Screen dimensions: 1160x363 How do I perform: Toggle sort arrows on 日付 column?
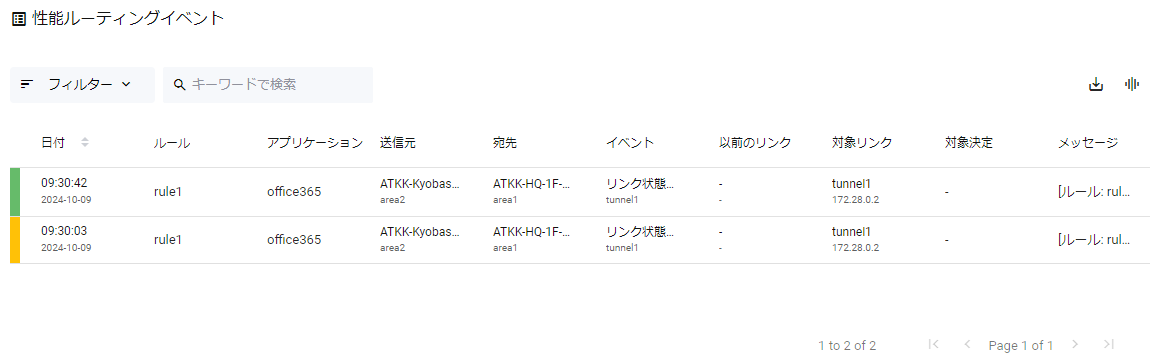point(85,143)
